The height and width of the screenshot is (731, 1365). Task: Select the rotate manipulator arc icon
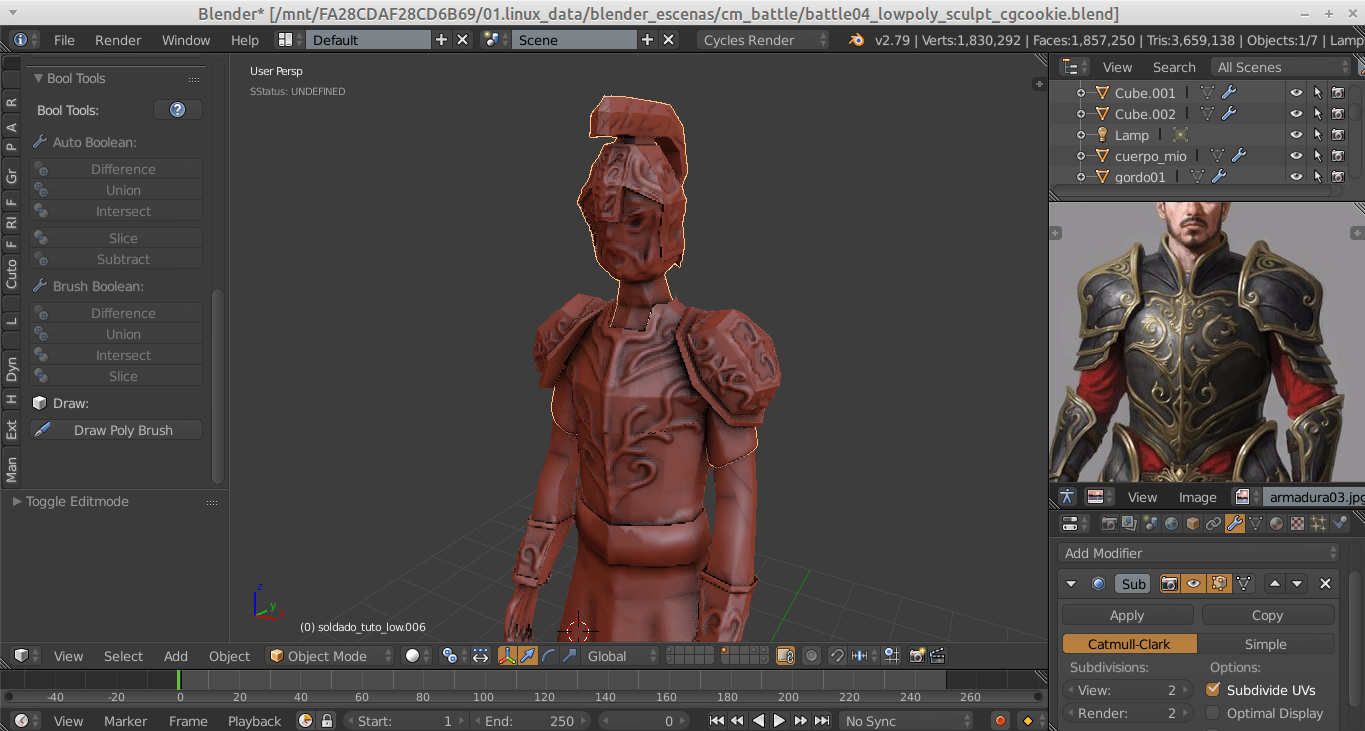coord(548,656)
